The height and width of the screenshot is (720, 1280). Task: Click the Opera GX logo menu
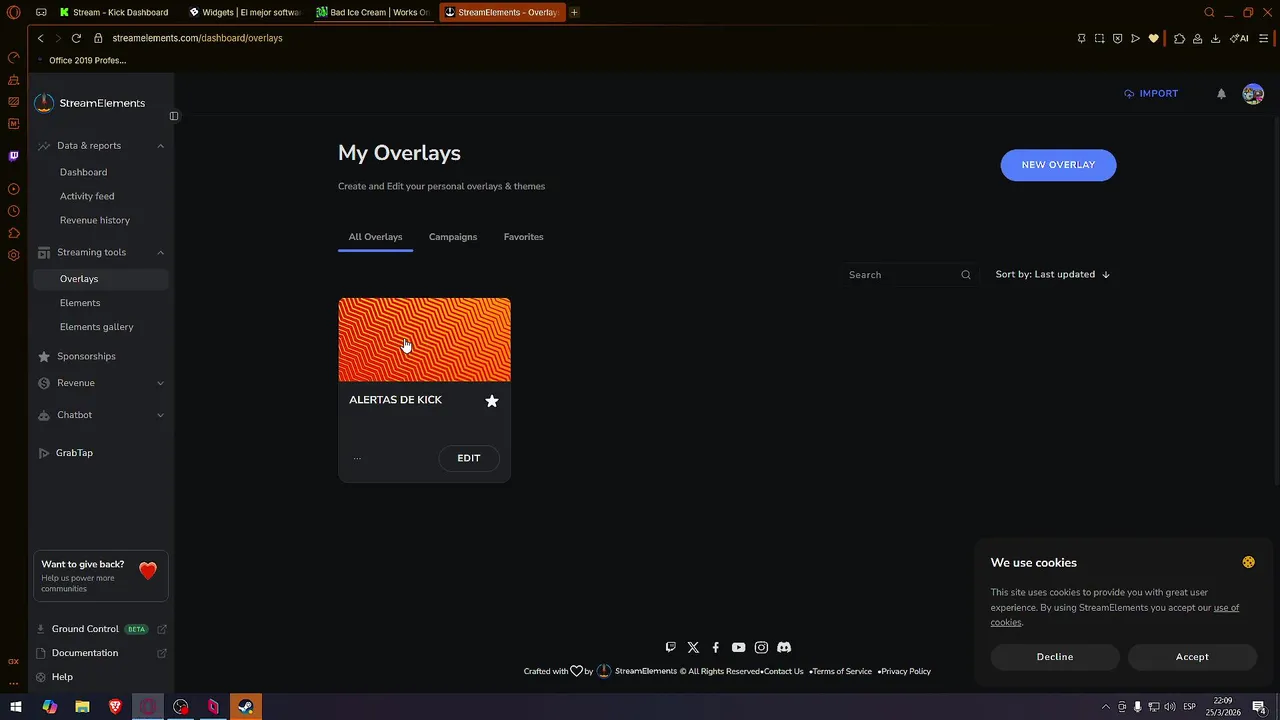(x=14, y=12)
